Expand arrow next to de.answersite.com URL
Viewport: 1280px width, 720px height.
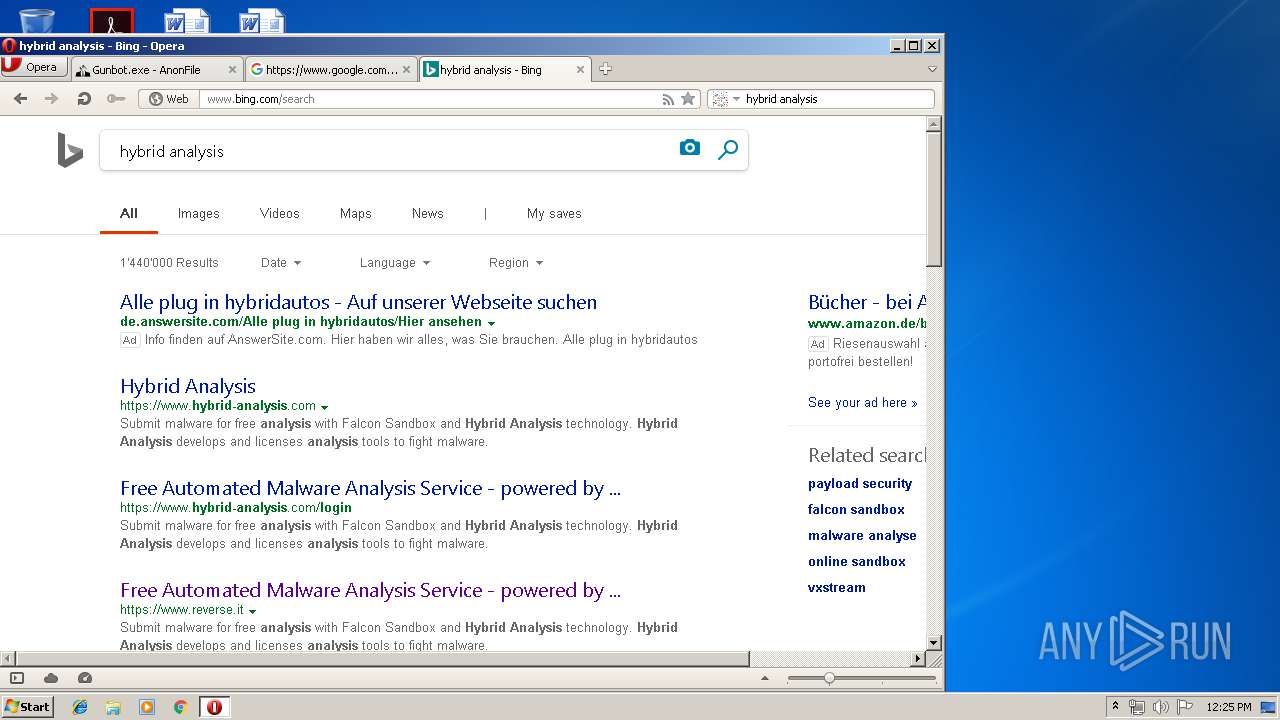pyautogui.click(x=491, y=323)
